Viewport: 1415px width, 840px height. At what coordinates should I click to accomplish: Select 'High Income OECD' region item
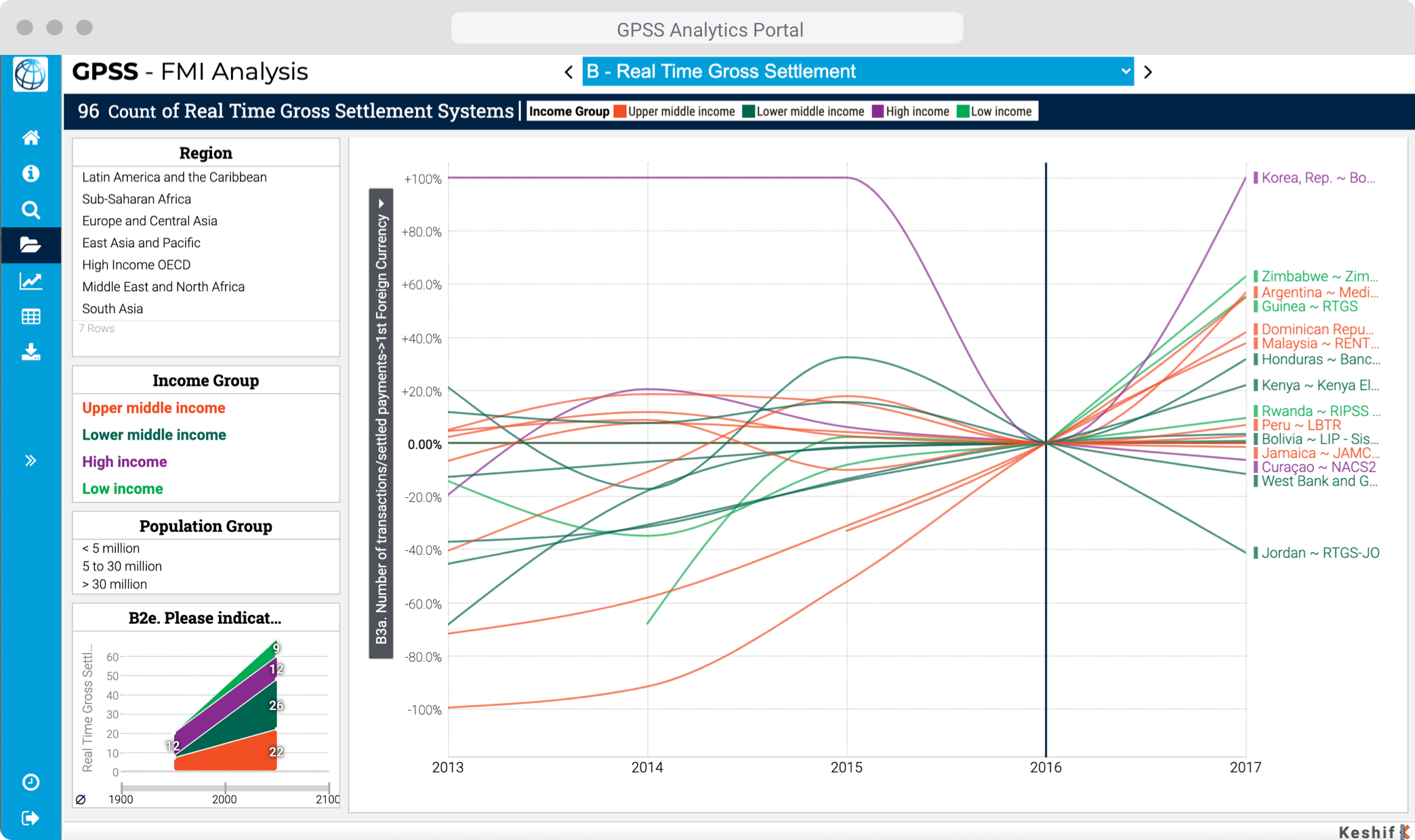(136, 264)
